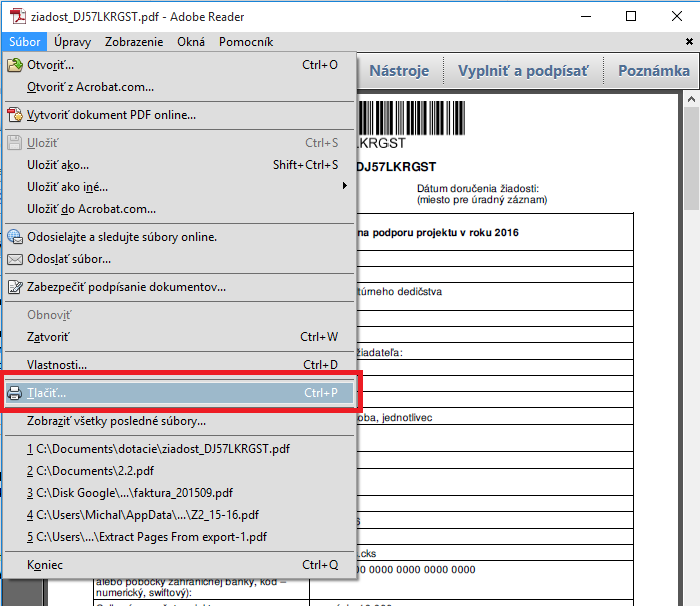Click the pen signing icon beside Zabezpečiť podpísanie

click(x=15, y=287)
